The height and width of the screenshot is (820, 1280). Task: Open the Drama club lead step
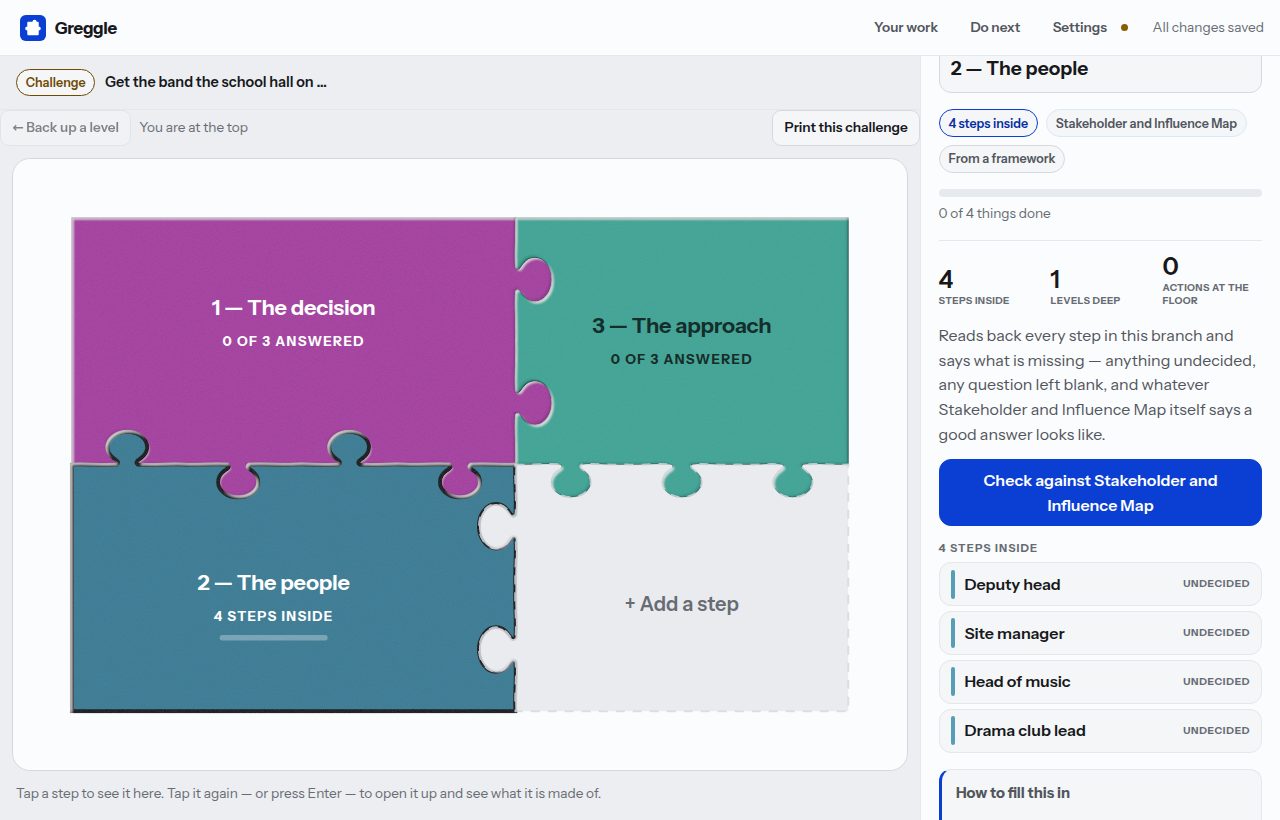[x=1100, y=730]
